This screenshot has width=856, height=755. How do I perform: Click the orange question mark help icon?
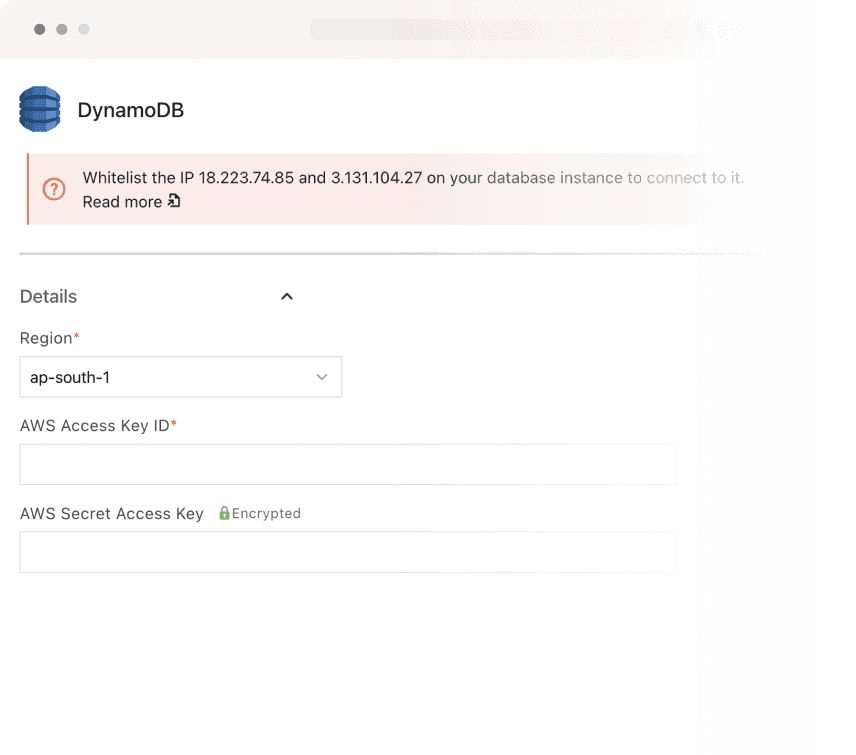[x=54, y=189]
